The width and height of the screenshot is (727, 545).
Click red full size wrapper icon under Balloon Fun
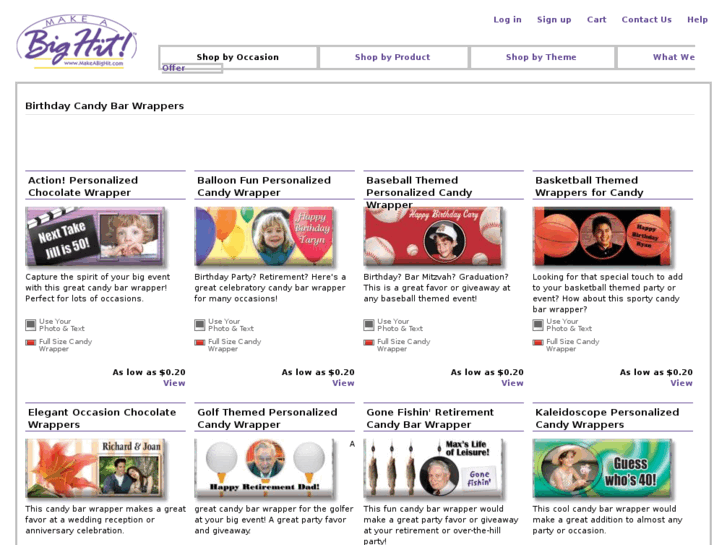pyautogui.click(x=200, y=343)
